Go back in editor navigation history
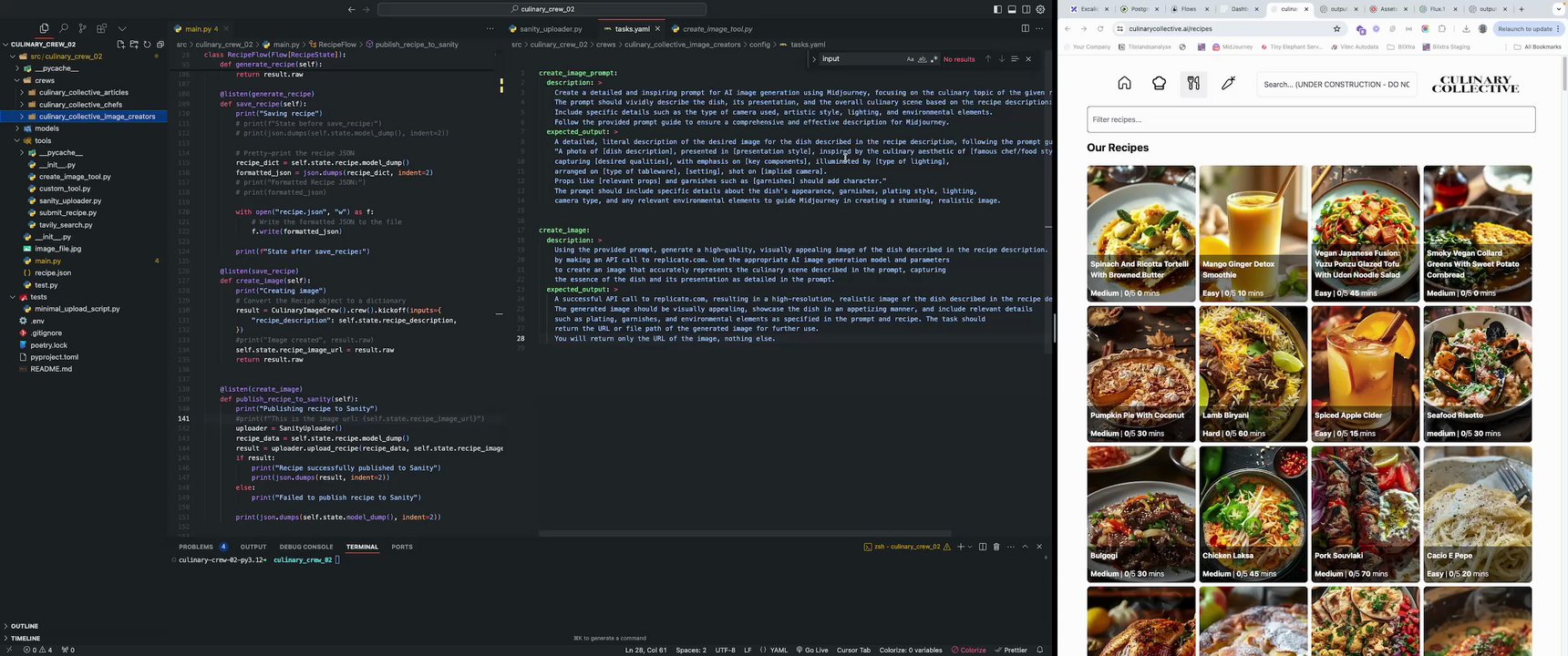The height and width of the screenshot is (656, 1568). point(352,9)
